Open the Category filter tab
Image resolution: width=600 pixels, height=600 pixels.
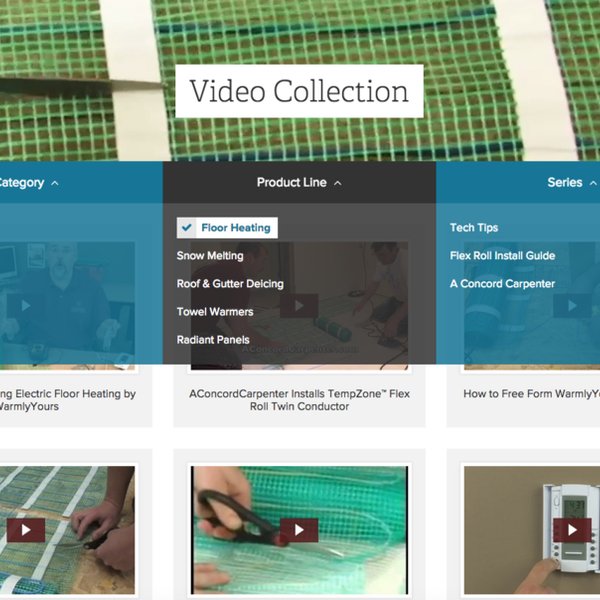tap(82, 183)
